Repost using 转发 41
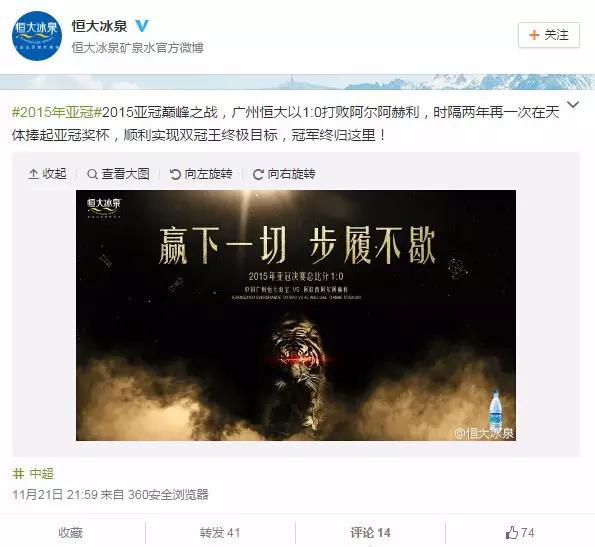The image size is (595, 547). pyautogui.click(x=220, y=533)
